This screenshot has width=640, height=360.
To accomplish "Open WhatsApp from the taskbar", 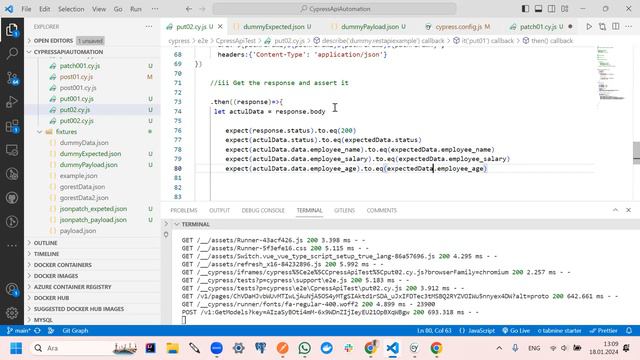I will tap(304, 348).
